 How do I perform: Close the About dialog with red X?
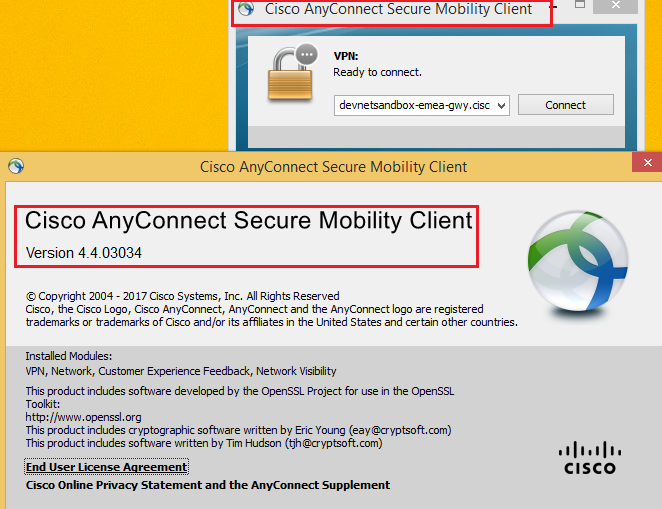(647, 162)
